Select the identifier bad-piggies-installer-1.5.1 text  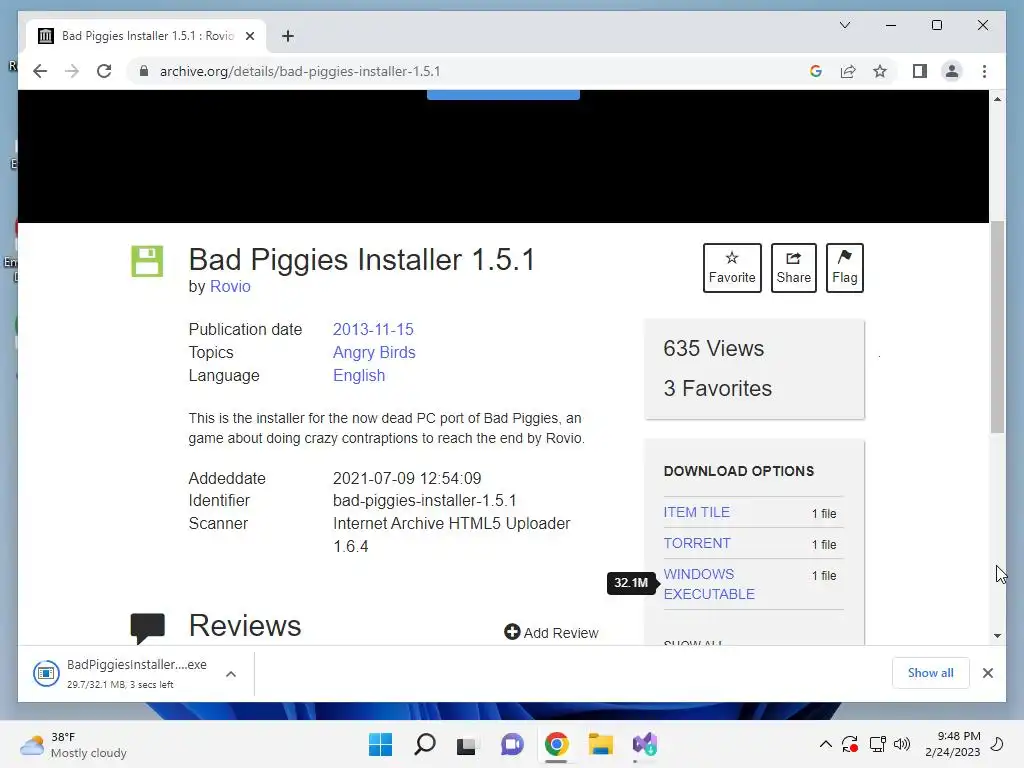[424, 500]
